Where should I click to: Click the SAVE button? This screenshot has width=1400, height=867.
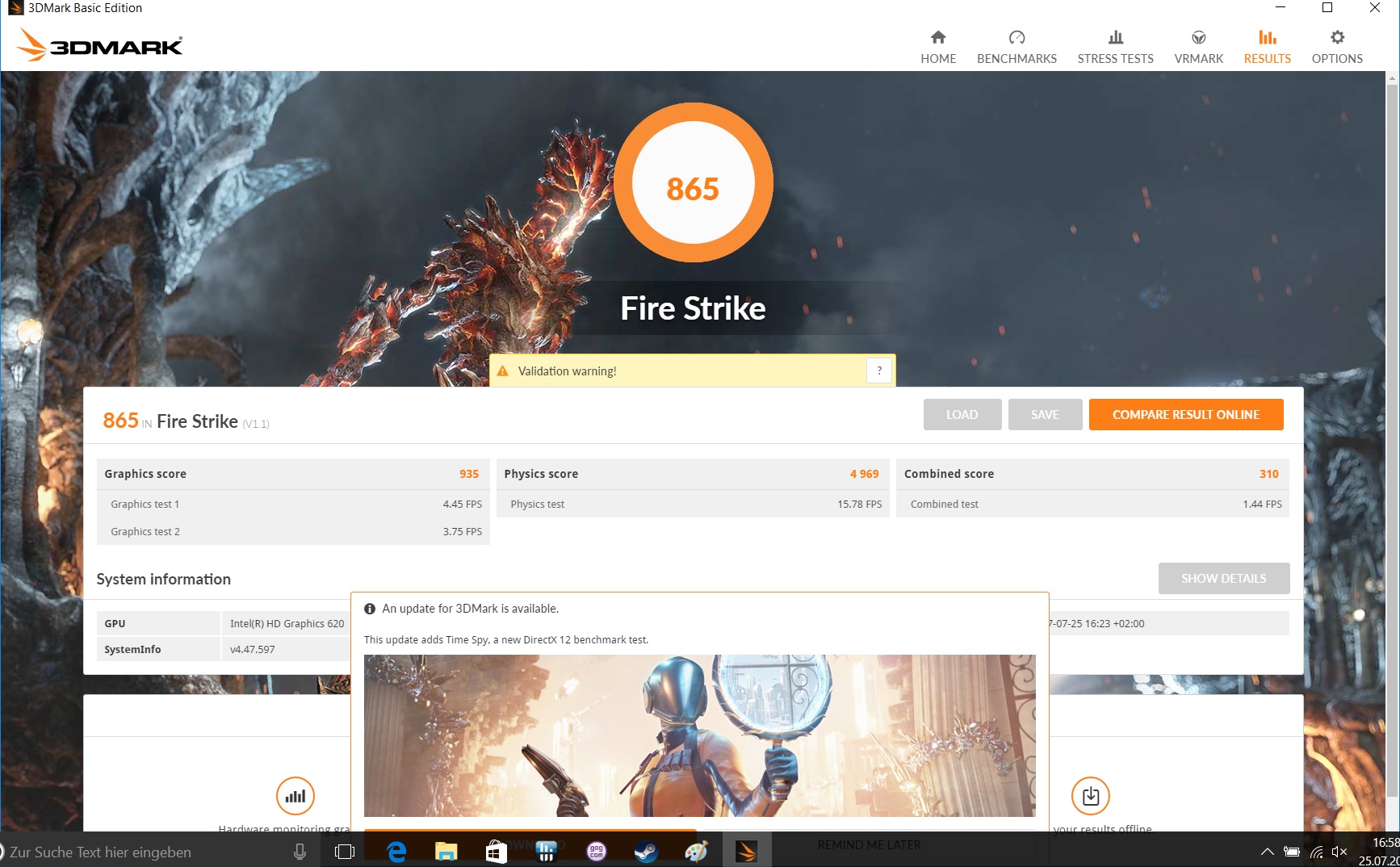pyautogui.click(x=1045, y=414)
